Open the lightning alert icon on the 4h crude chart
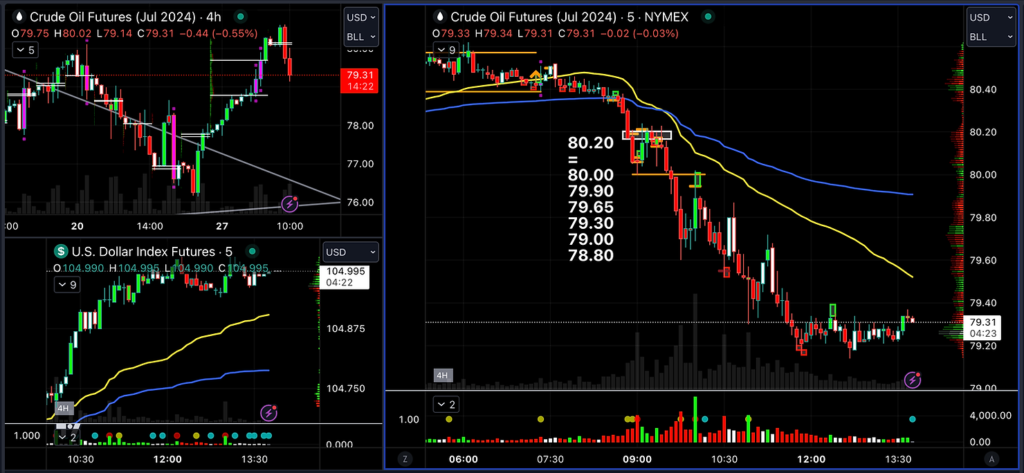Viewport: 1024px width, 473px height. (x=290, y=204)
